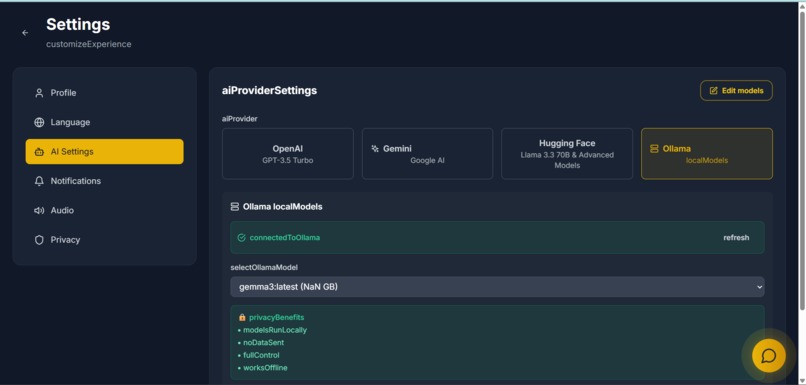Open the Language settings section
Viewport: 806px width, 385px height.
coord(104,122)
